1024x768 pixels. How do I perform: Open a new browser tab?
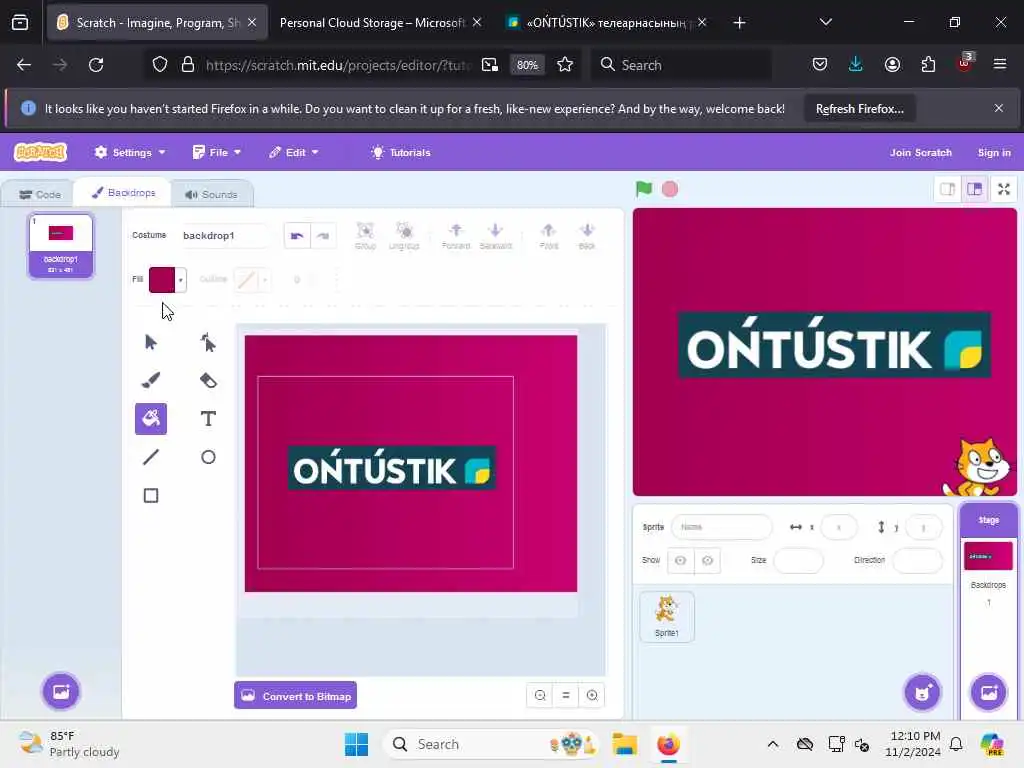[739, 23]
